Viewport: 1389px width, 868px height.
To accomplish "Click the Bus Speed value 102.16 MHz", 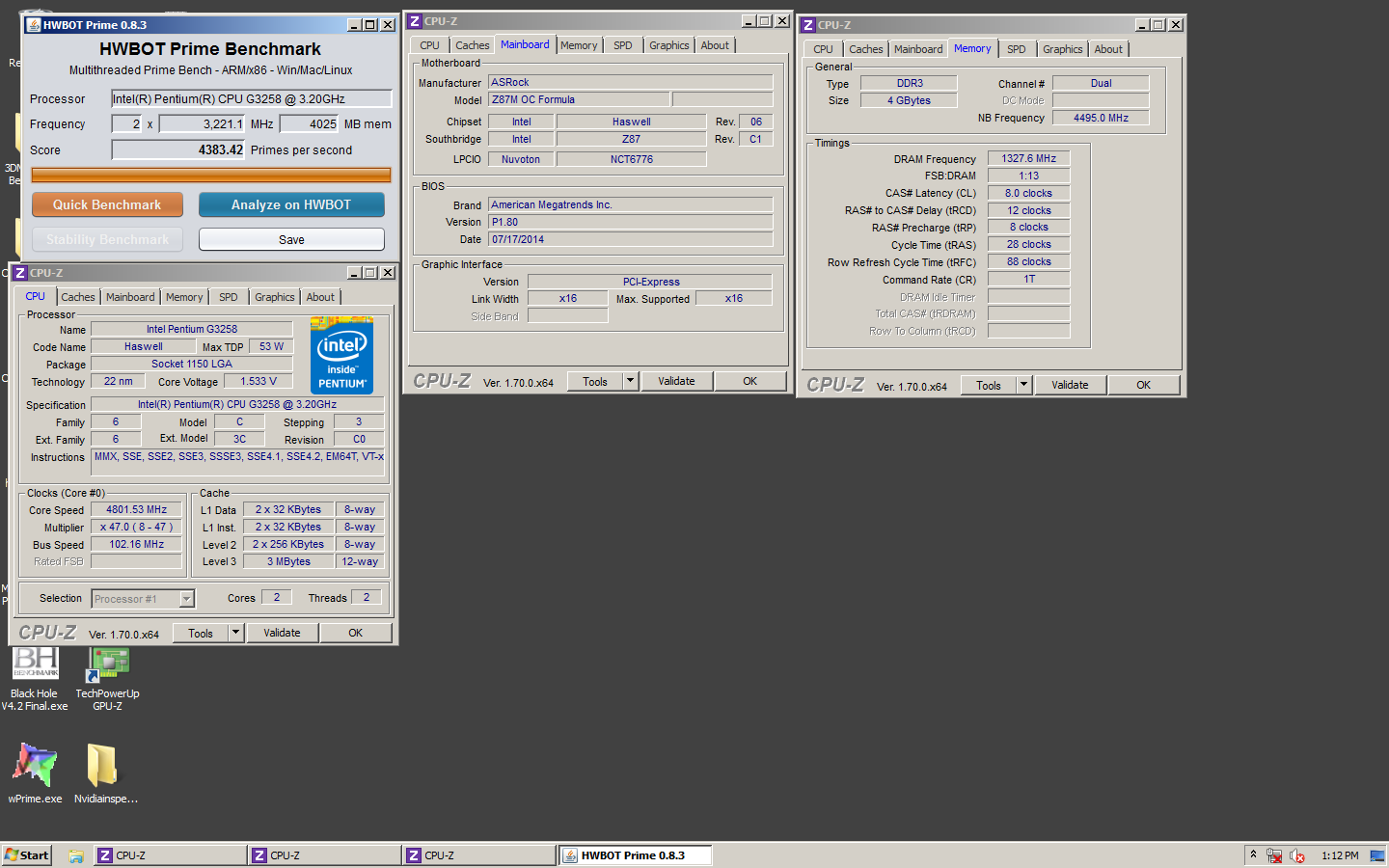I will click(136, 545).
